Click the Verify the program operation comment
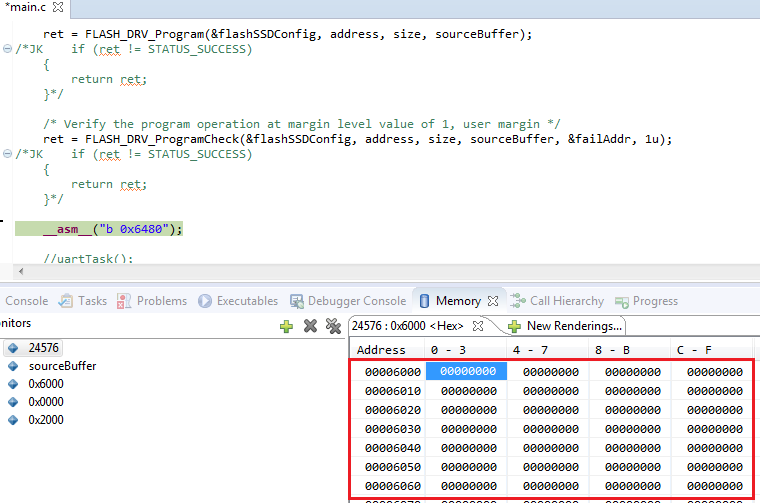Screen dimensions: 760x503 (301, 124)
